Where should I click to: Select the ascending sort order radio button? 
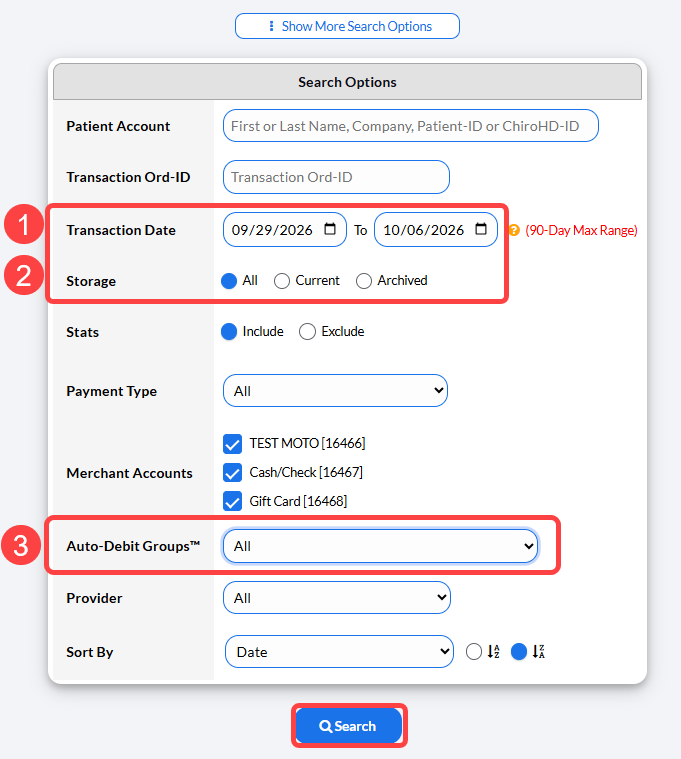click(474, 652)
